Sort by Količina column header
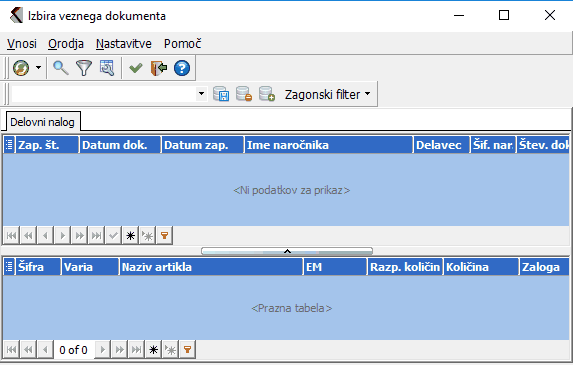573x365 pixels. 481,267
